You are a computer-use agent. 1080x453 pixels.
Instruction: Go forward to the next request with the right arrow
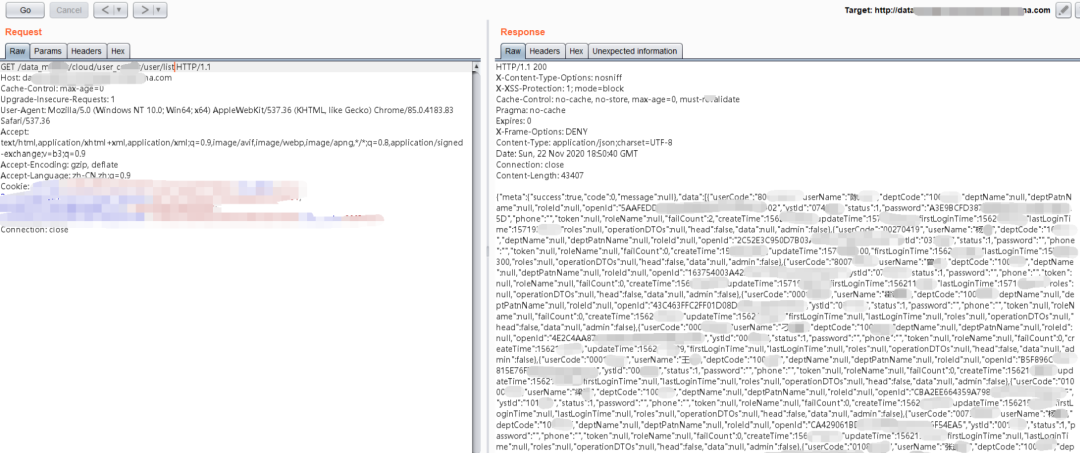(x=142, y=10)
